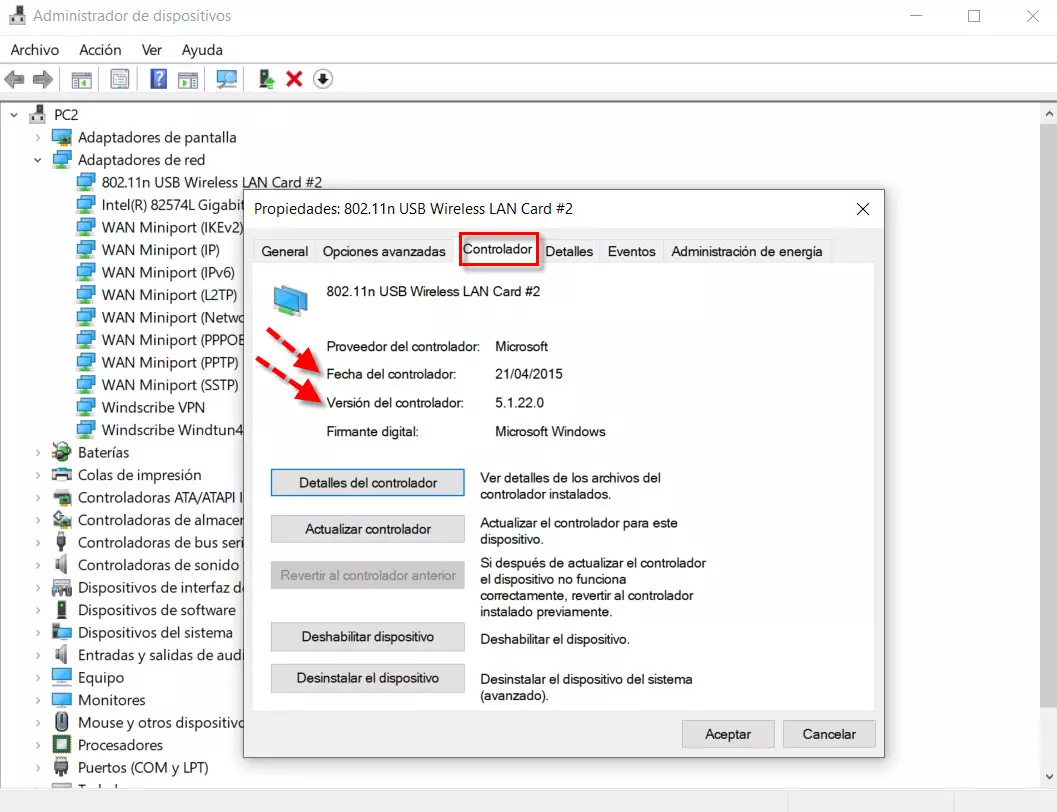Click the scan for hardware changes icon
Viewport: 1057px width, 812px height.
pyautogui.click(x=227, y=79)
